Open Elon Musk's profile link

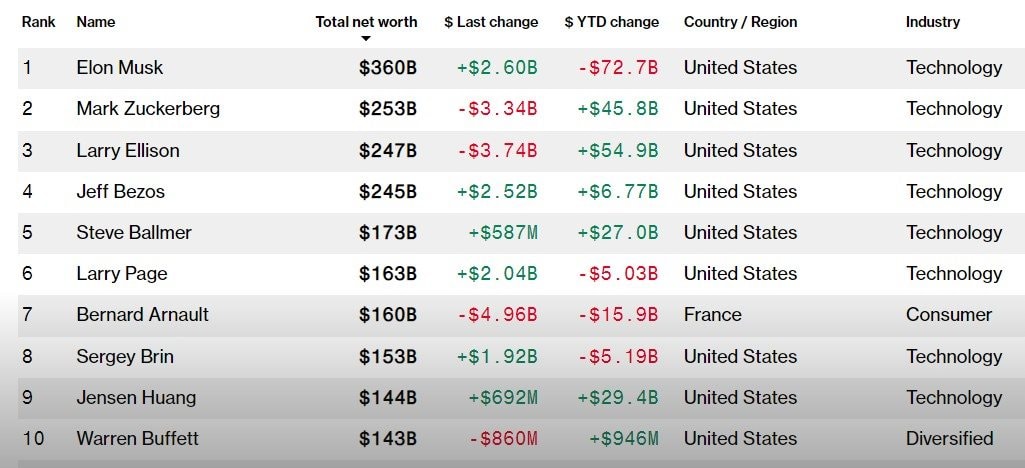120,68
